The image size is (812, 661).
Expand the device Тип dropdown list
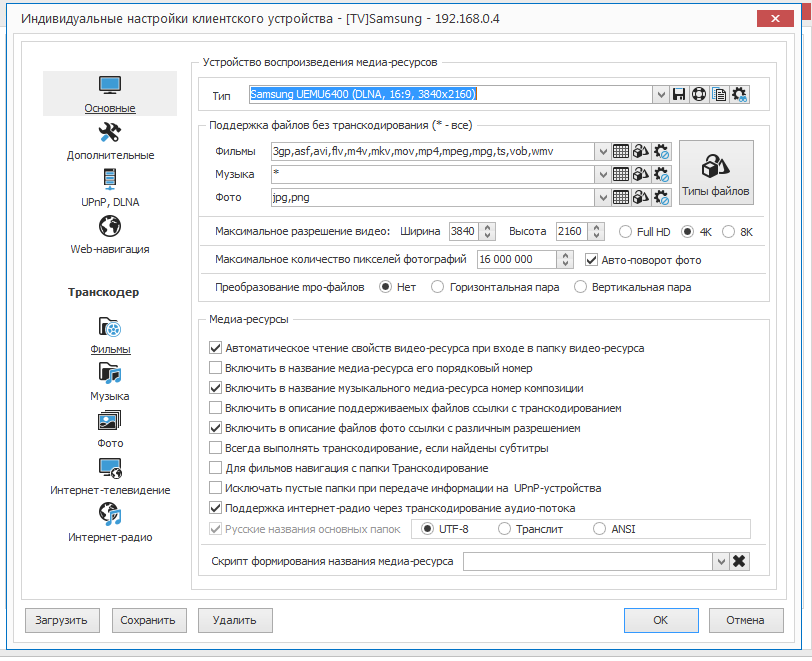(x=660, y=94)
